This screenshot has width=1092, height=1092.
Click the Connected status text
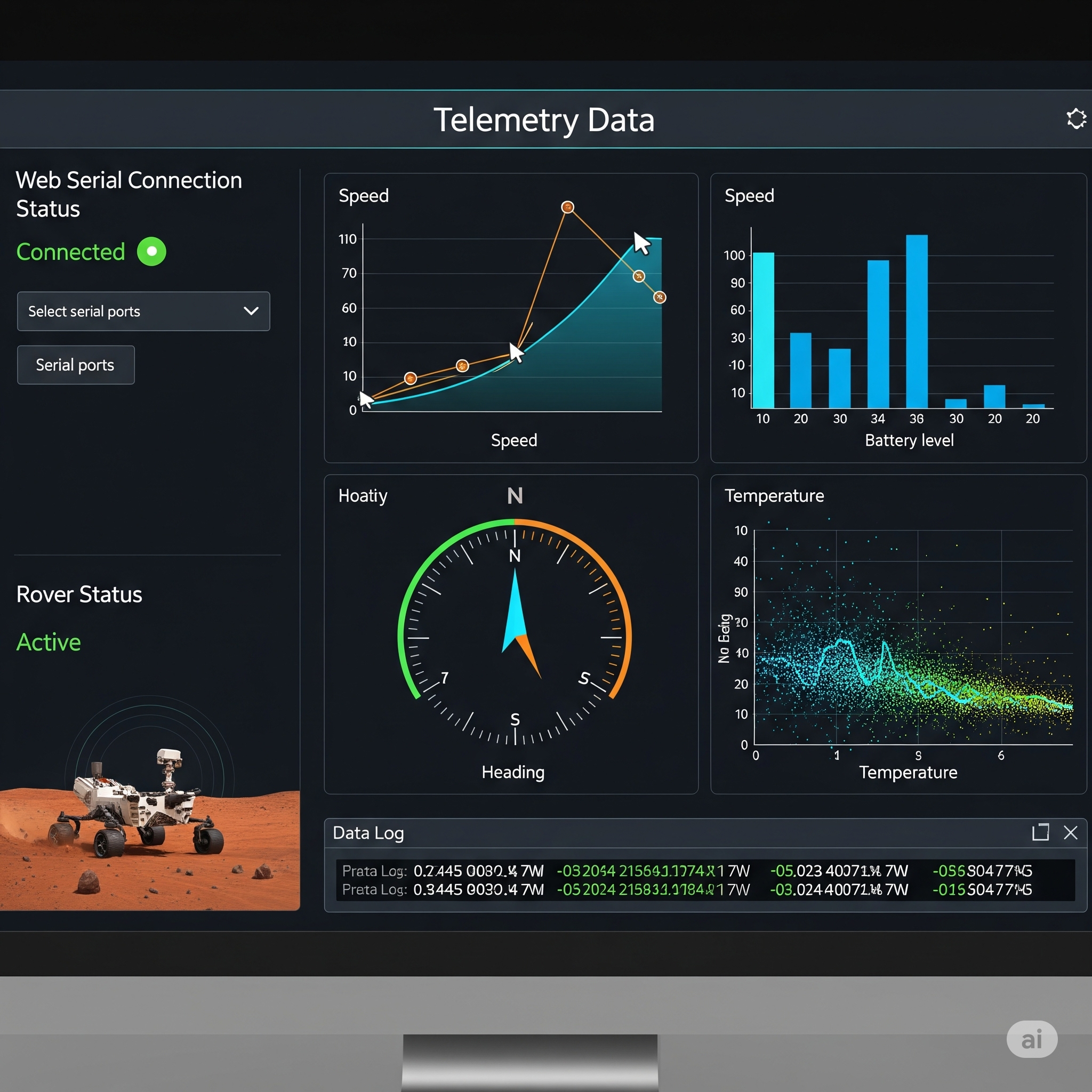[x=70, y=252]
